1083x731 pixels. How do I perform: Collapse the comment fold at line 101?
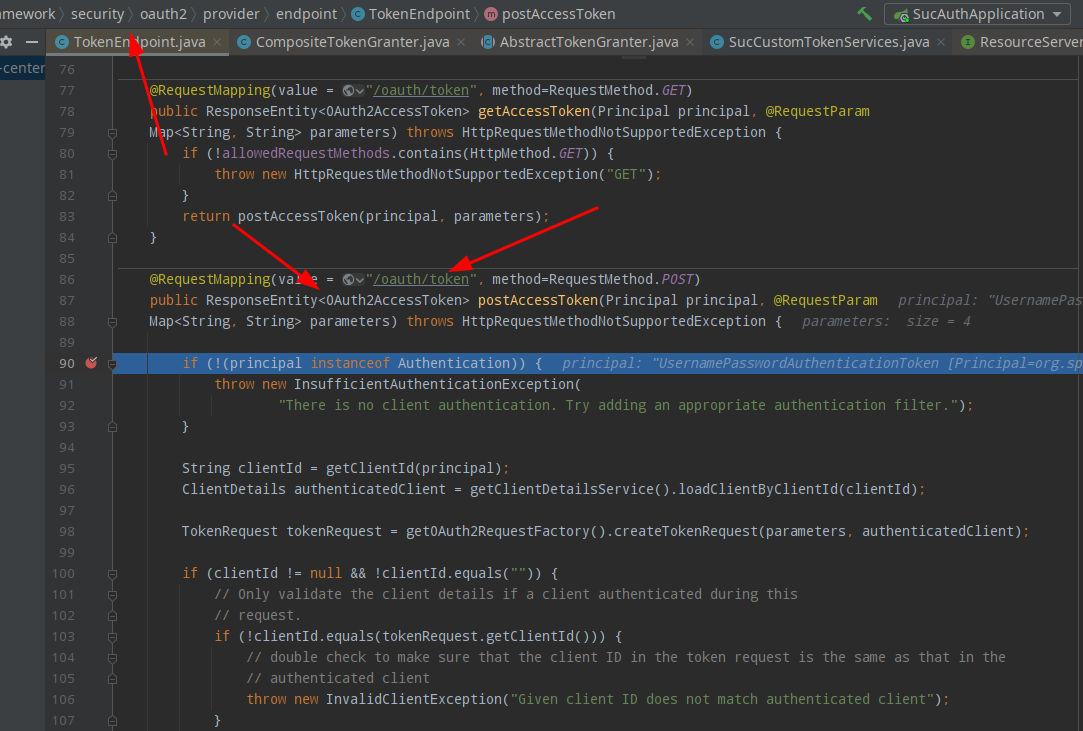[x=112, y=595]
